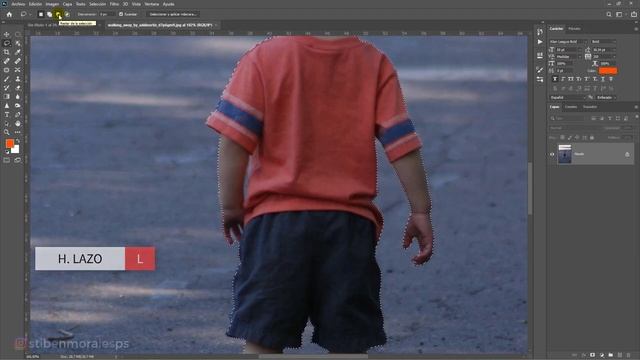The width and height of the screenshot is (640, 360).
Task: Click the Fondo layer thumbnail
Action: pos(565,154)
